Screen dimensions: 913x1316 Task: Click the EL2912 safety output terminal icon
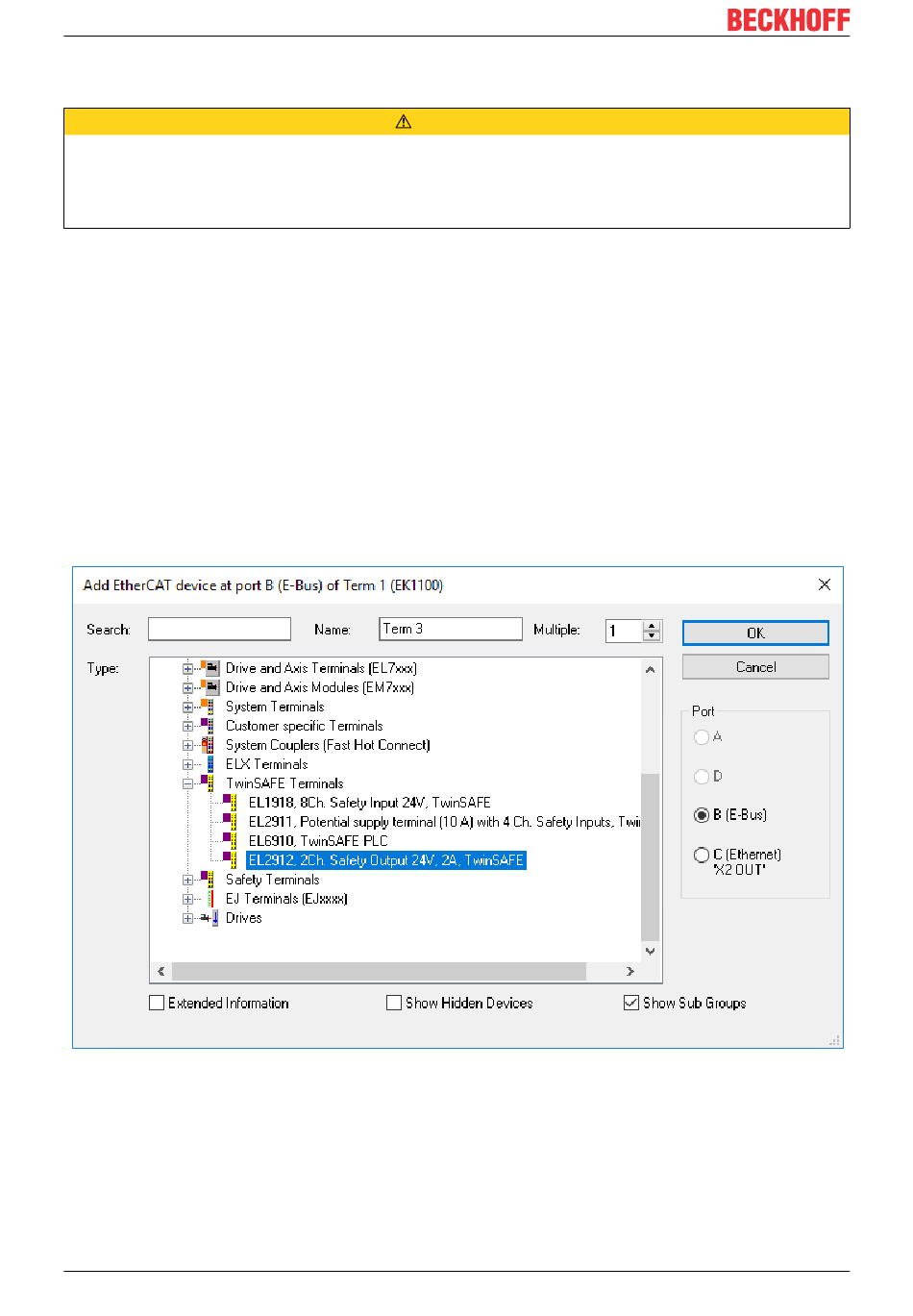pos(230,860)
